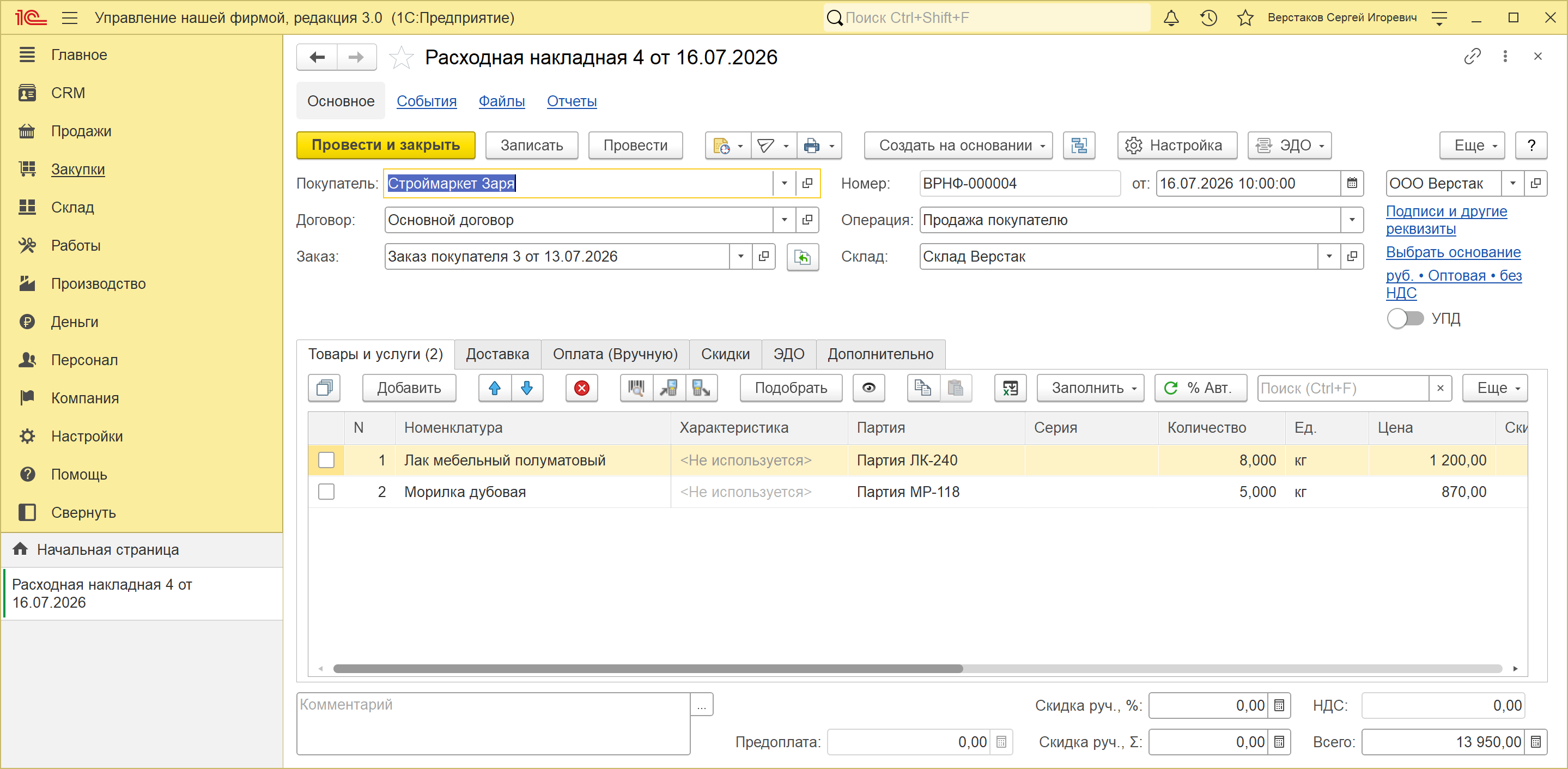Open three-dot menu in document header
Screen dimensions: 1568x769
pyautogui.click(x=1505, y=57)
